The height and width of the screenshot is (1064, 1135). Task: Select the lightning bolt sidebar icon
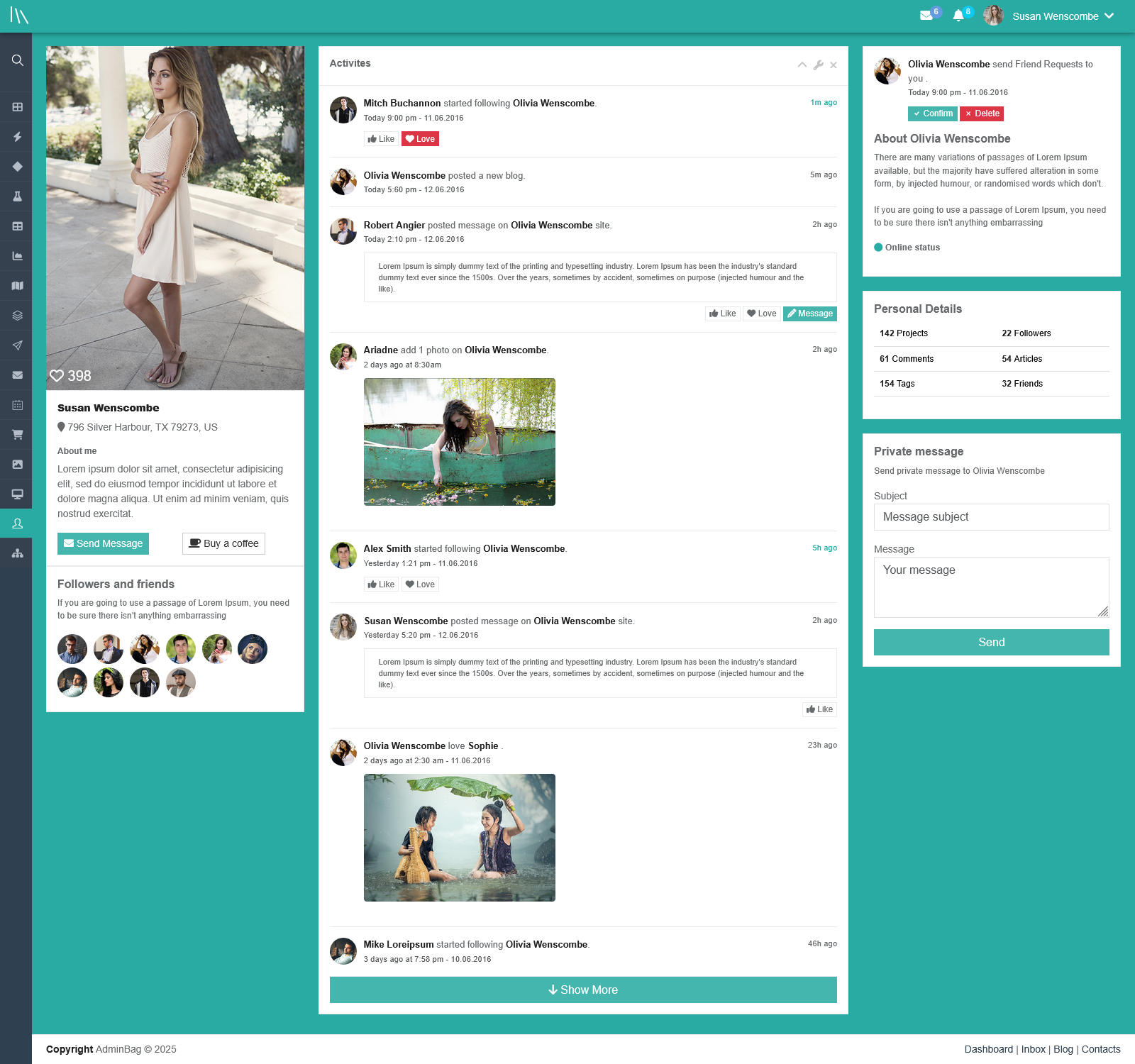coord(18,137)
